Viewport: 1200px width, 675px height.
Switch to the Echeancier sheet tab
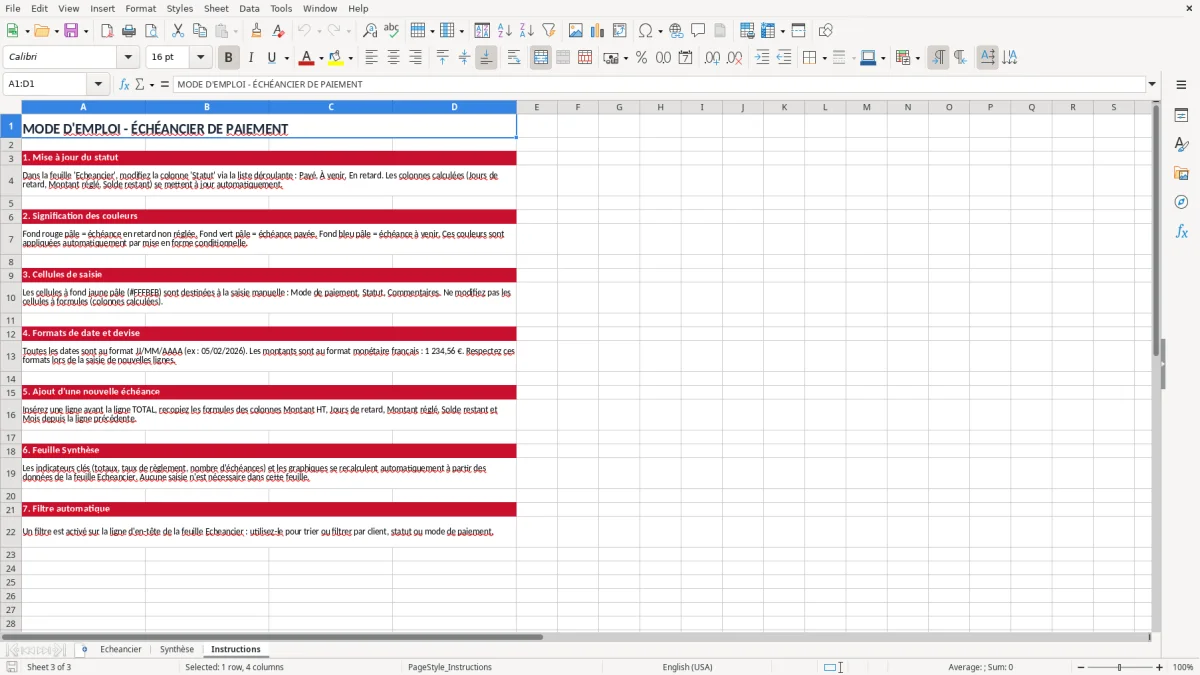click(x=121, y=649)
